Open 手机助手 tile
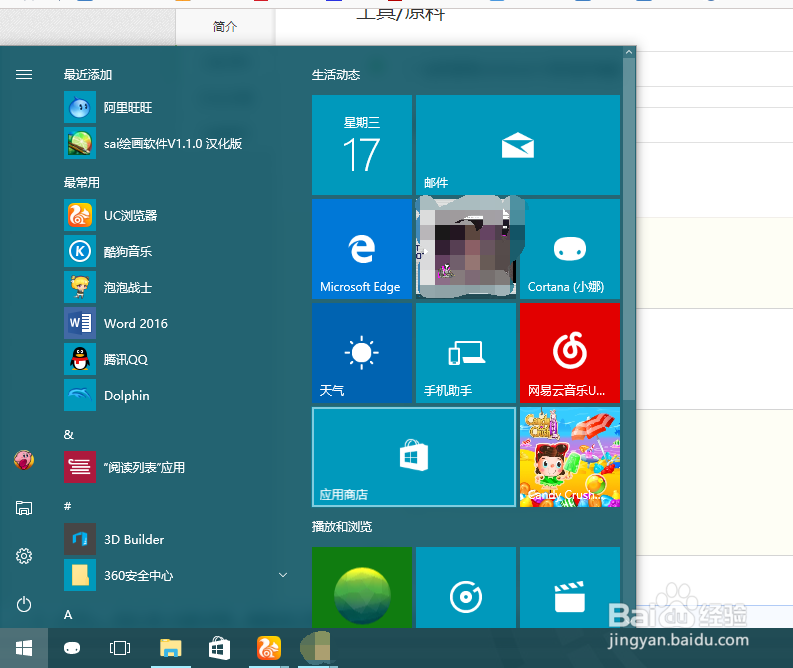 click(x=466, y=353)
